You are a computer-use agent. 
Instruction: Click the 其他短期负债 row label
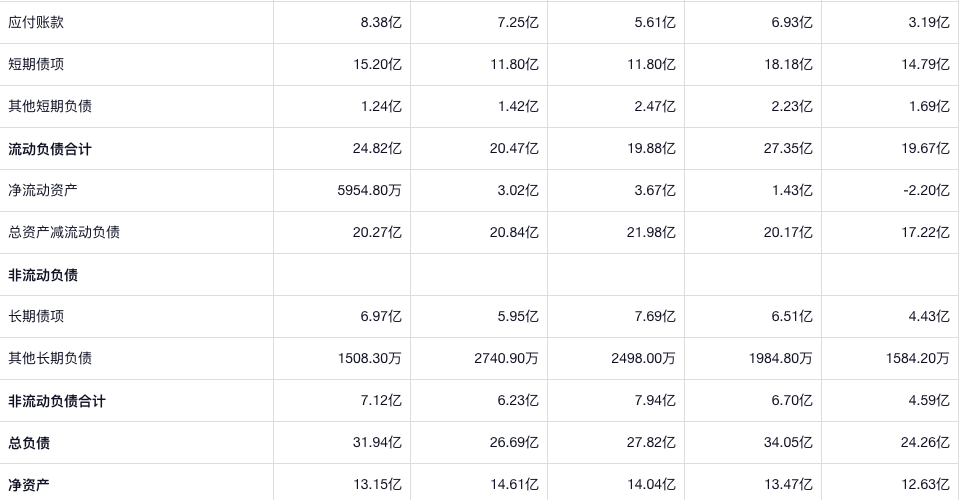(x=50, y=106)
